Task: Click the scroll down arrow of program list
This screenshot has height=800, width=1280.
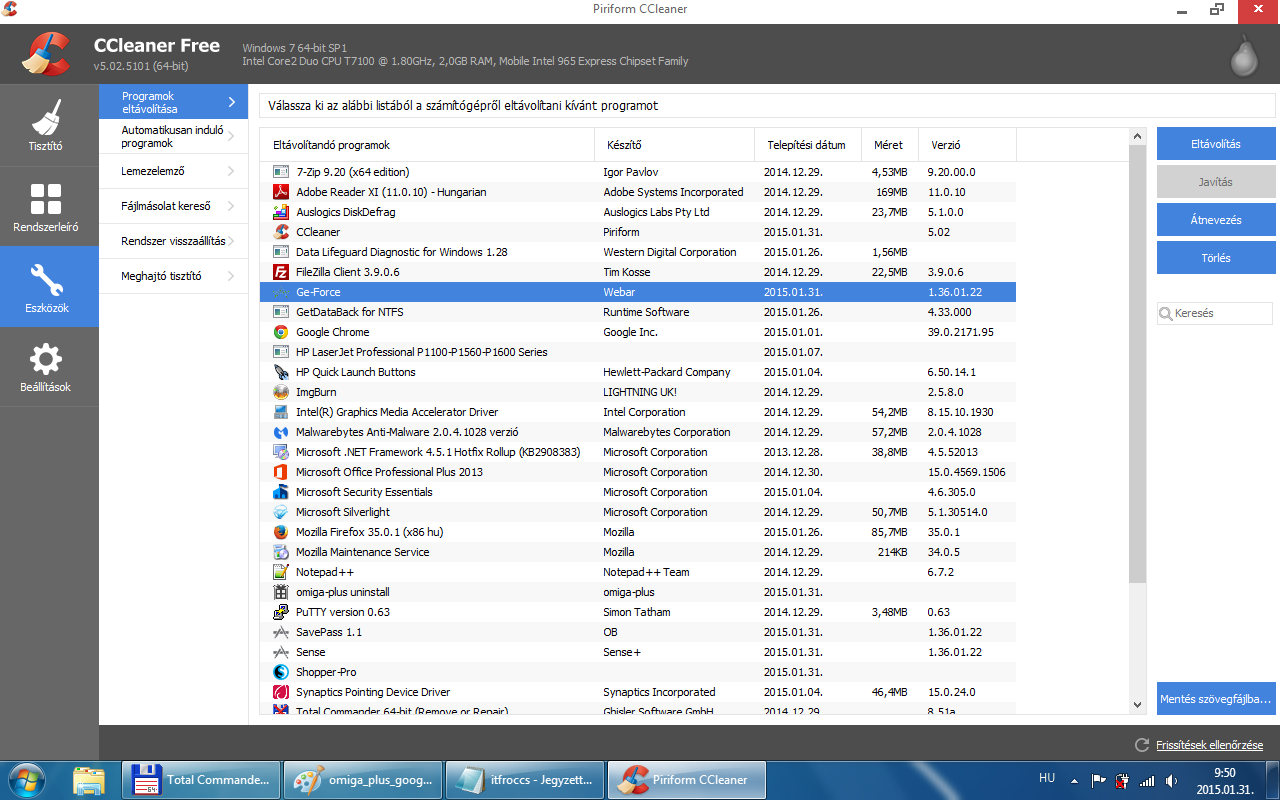Action: [1137, 704]
